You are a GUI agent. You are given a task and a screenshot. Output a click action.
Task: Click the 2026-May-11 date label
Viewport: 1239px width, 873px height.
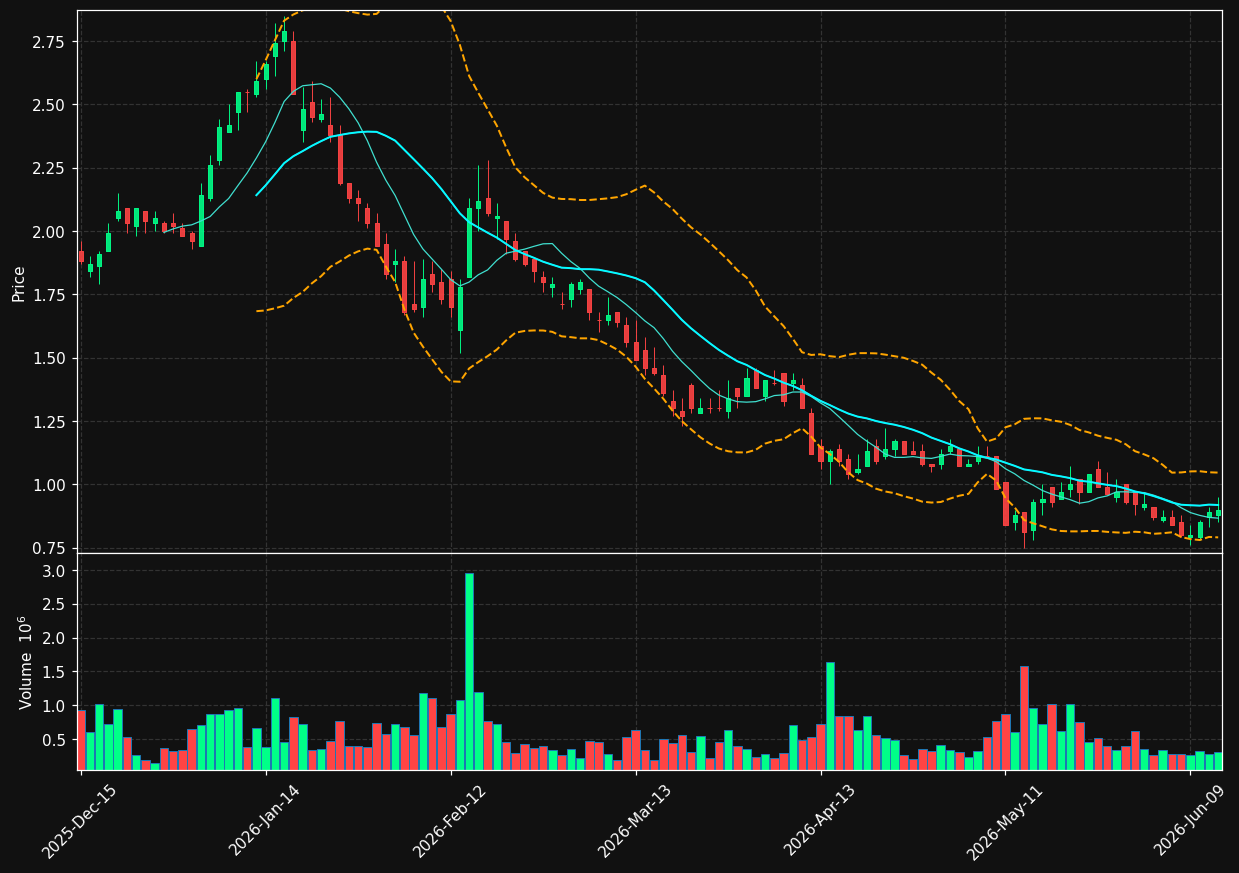pyautogui.click(x=1004, y=821)
